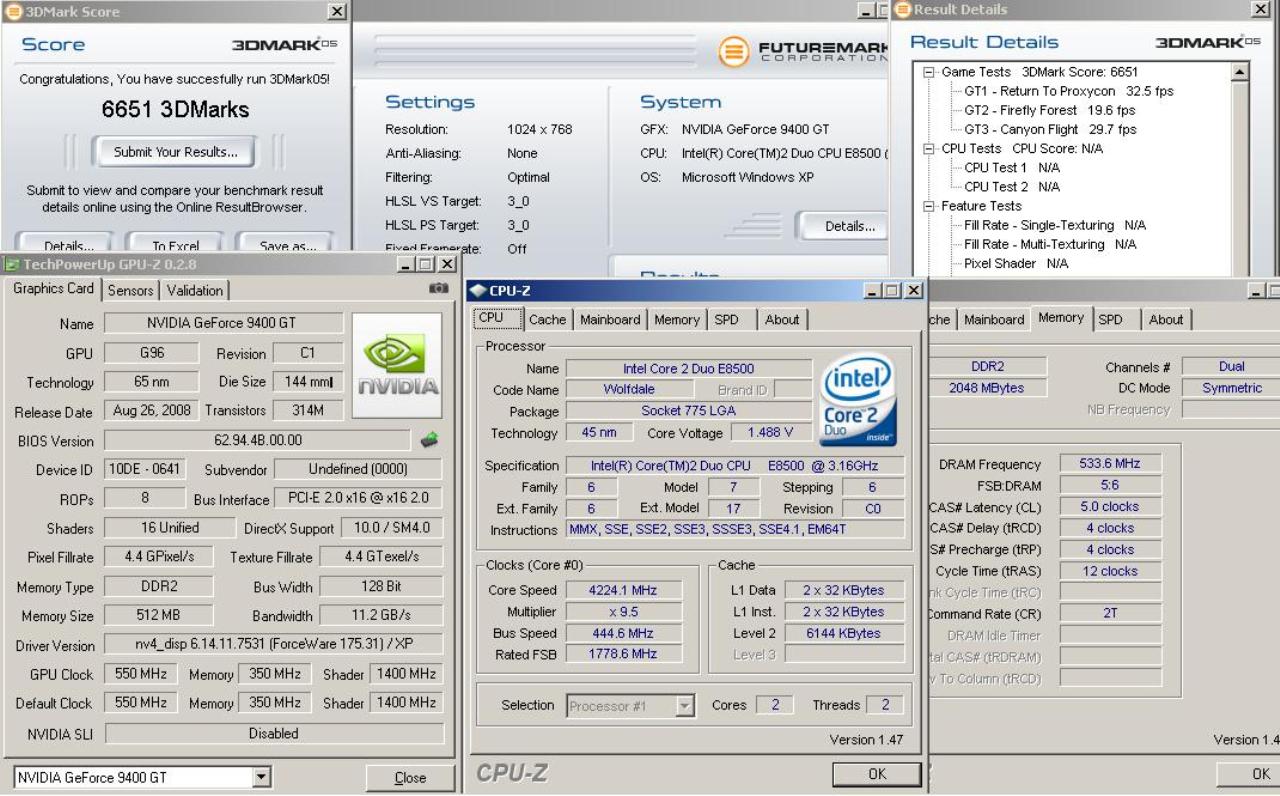Collapse the Game Tests tree node

929,72
